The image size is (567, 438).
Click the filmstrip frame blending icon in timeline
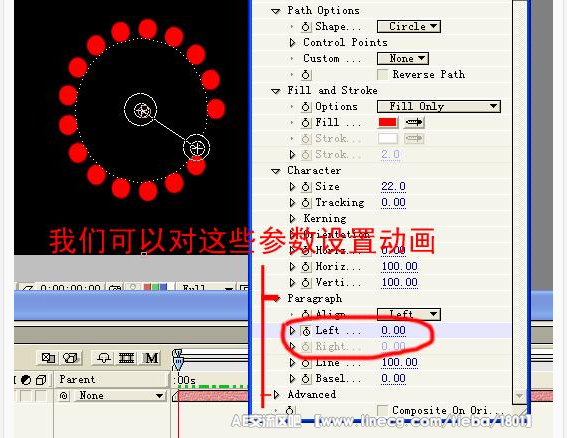coord(127,358)
